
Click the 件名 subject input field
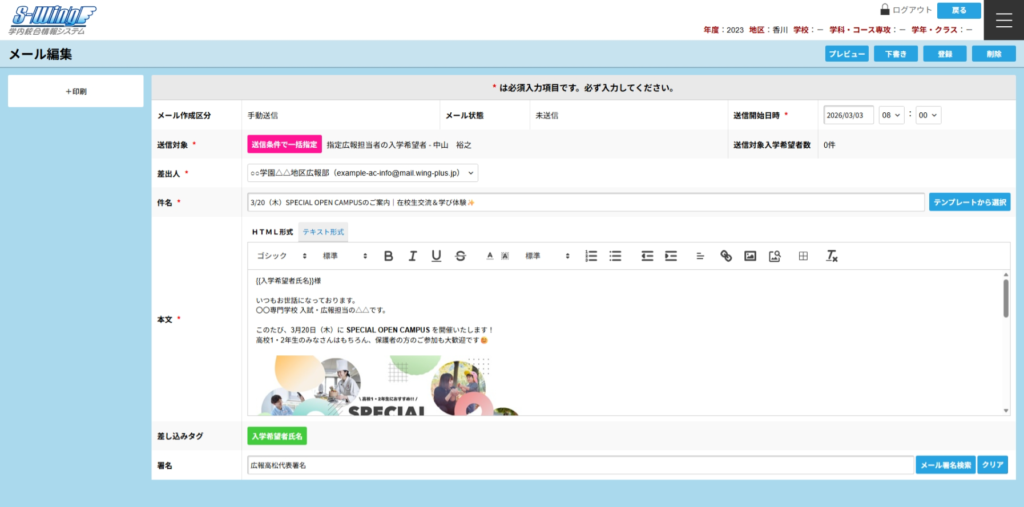[x=585, y=202]
